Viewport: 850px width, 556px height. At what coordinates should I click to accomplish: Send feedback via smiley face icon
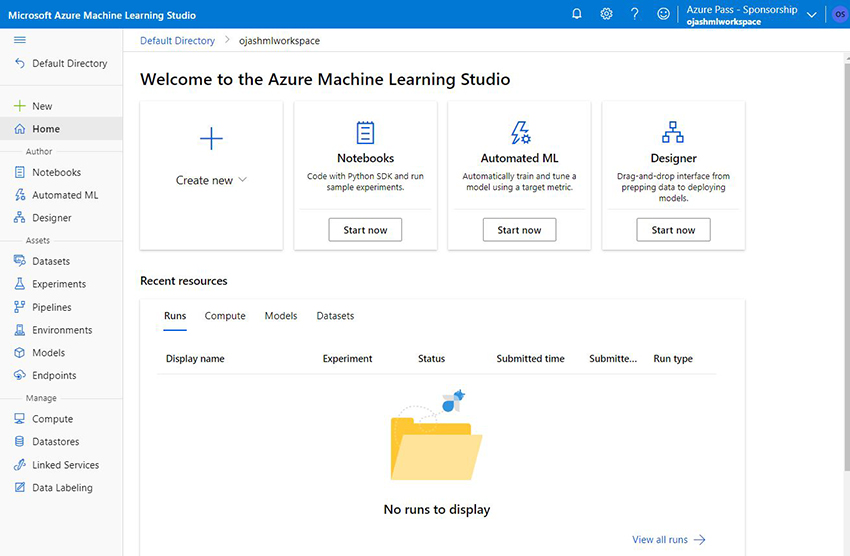(663, 14)
